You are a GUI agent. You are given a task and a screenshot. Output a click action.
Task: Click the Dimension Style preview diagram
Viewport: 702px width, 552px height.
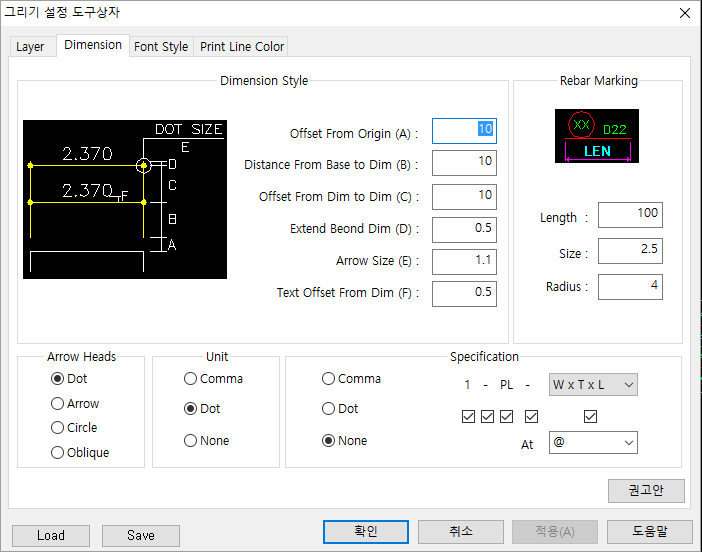point(125,199)
